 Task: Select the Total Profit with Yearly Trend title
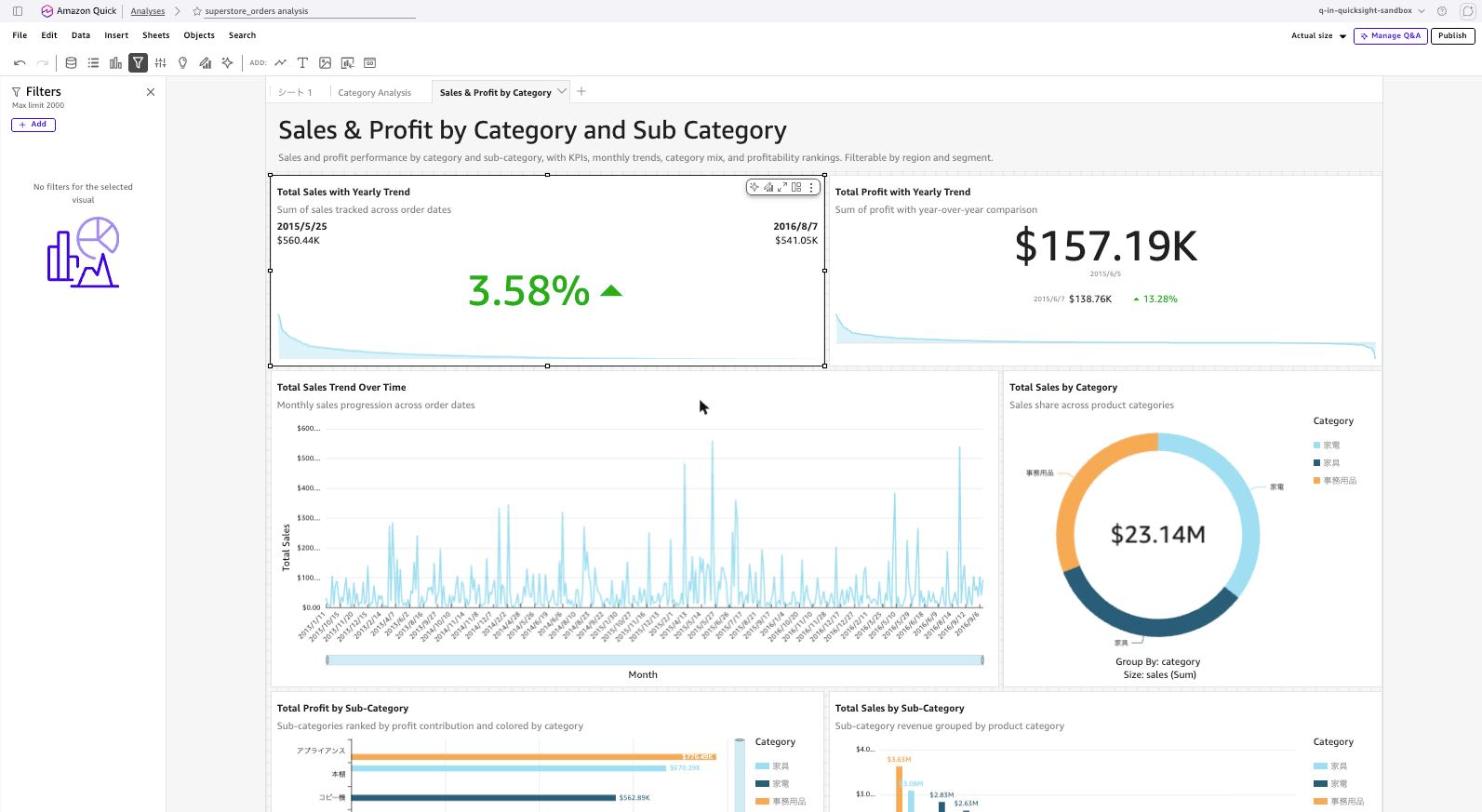pos(902,192)
